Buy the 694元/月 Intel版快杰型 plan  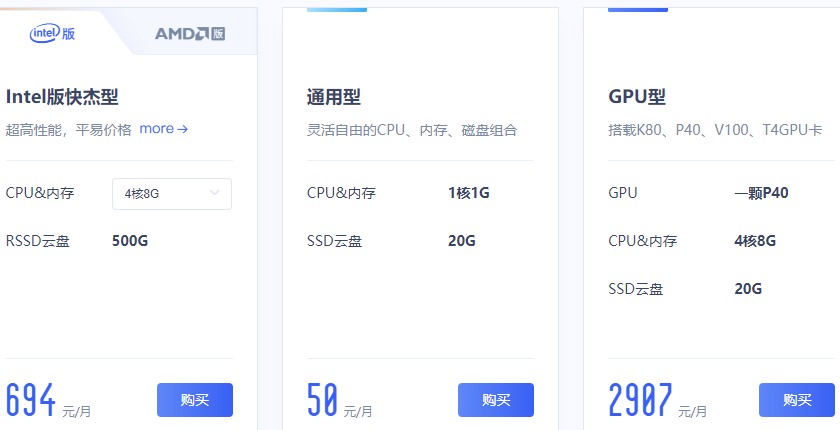pos(195,399)
